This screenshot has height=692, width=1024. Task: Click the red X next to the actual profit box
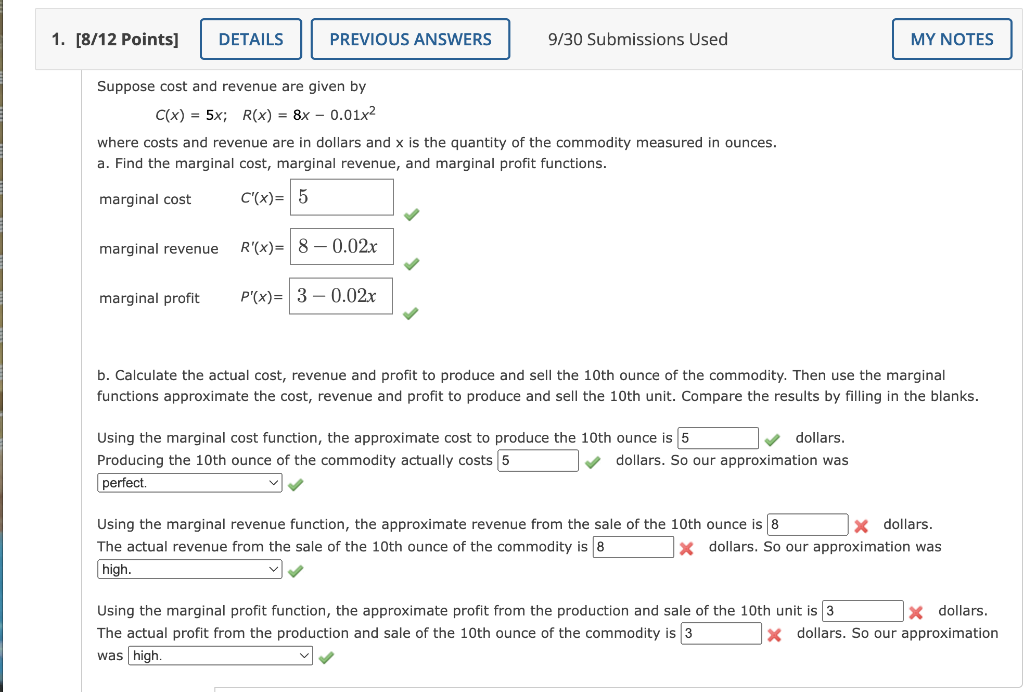point(774,633)
